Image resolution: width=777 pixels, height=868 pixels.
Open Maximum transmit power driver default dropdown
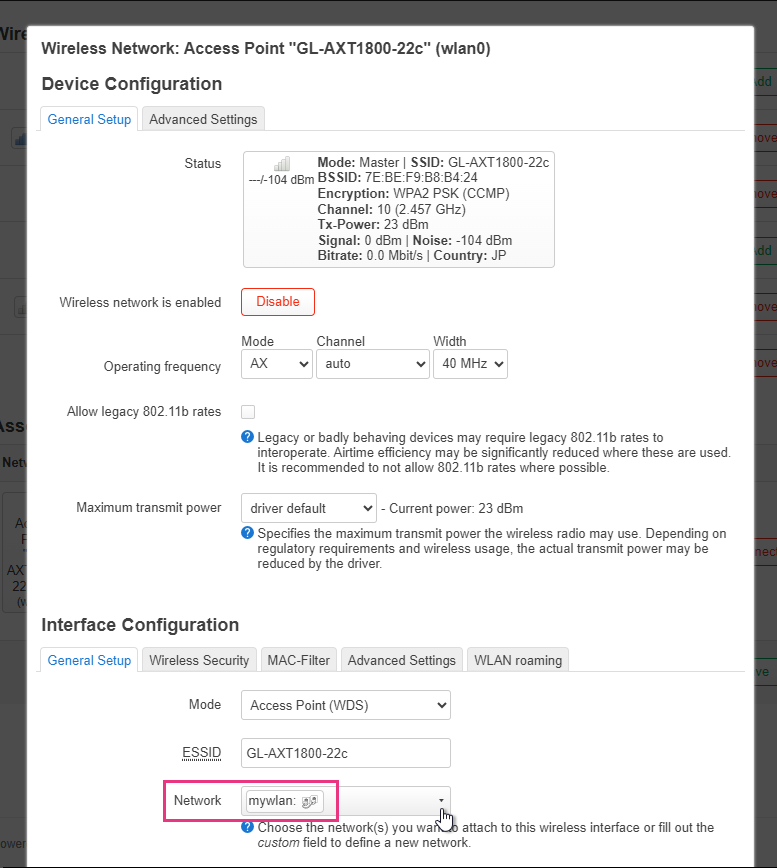click(309, 508)
